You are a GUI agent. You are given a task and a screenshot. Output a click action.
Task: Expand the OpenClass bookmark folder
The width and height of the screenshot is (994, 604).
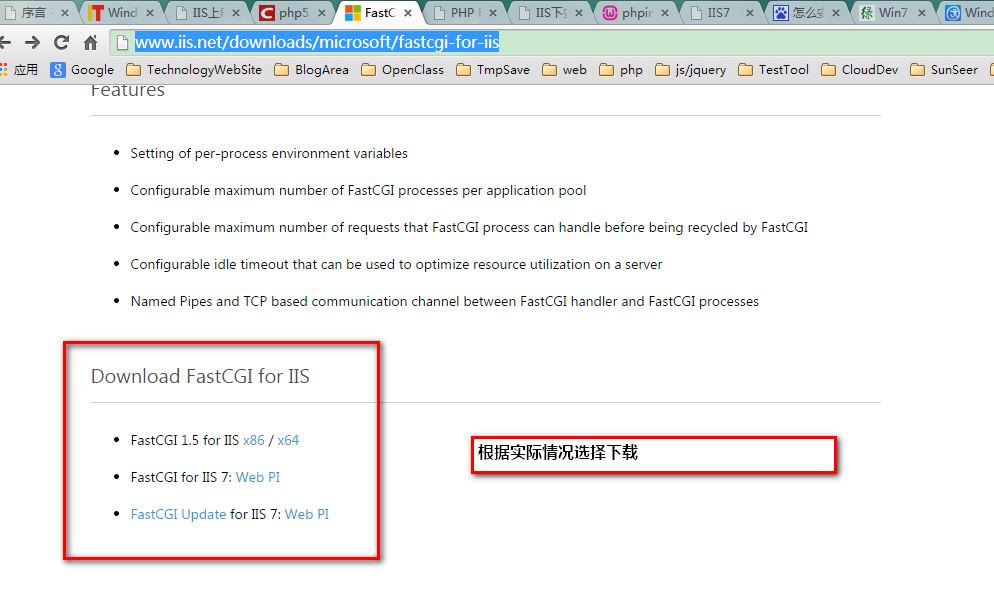[402, 70]
